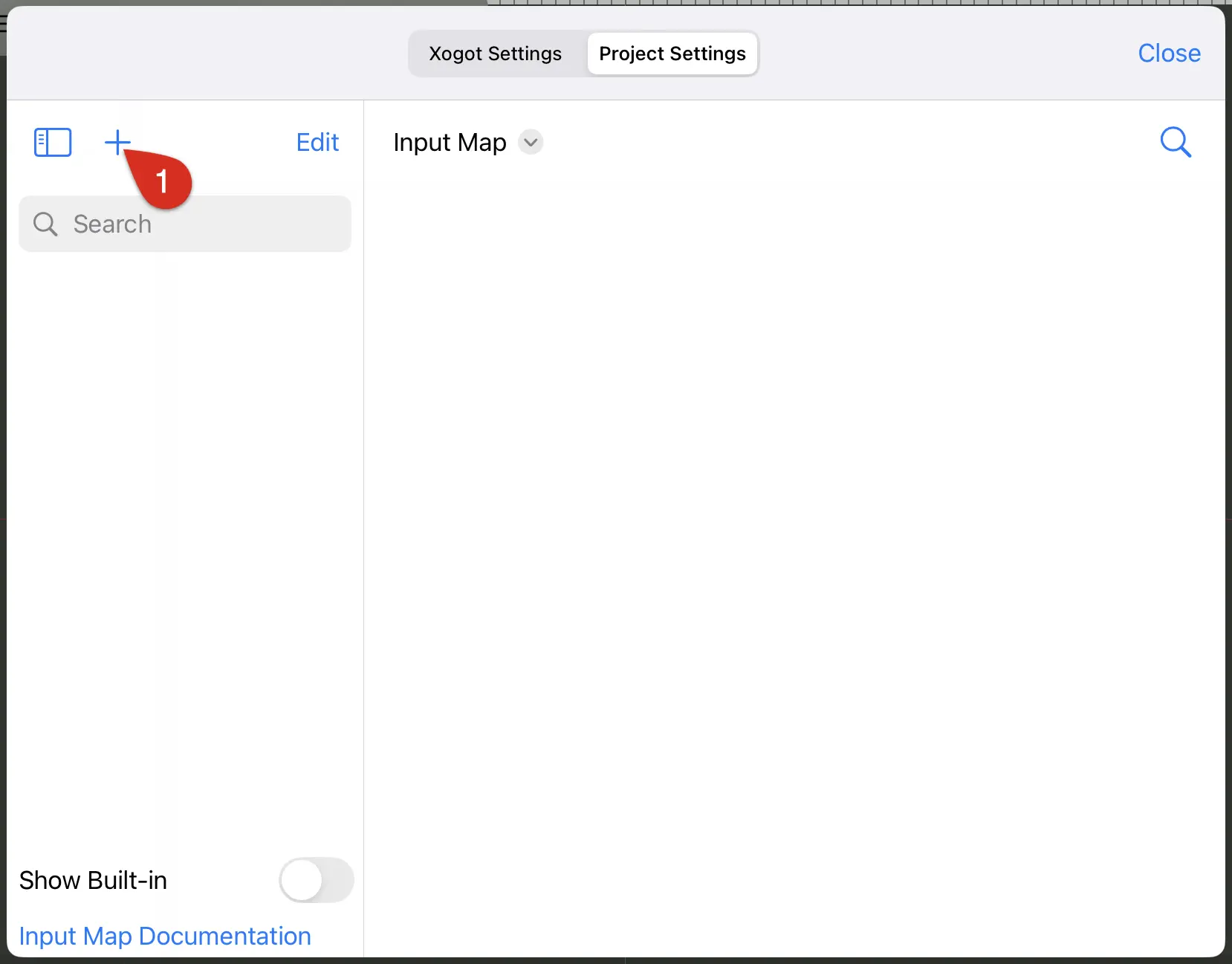Open the Input Map Documentation link
This screenshot has width=1232, height=964.
(165, 936)
